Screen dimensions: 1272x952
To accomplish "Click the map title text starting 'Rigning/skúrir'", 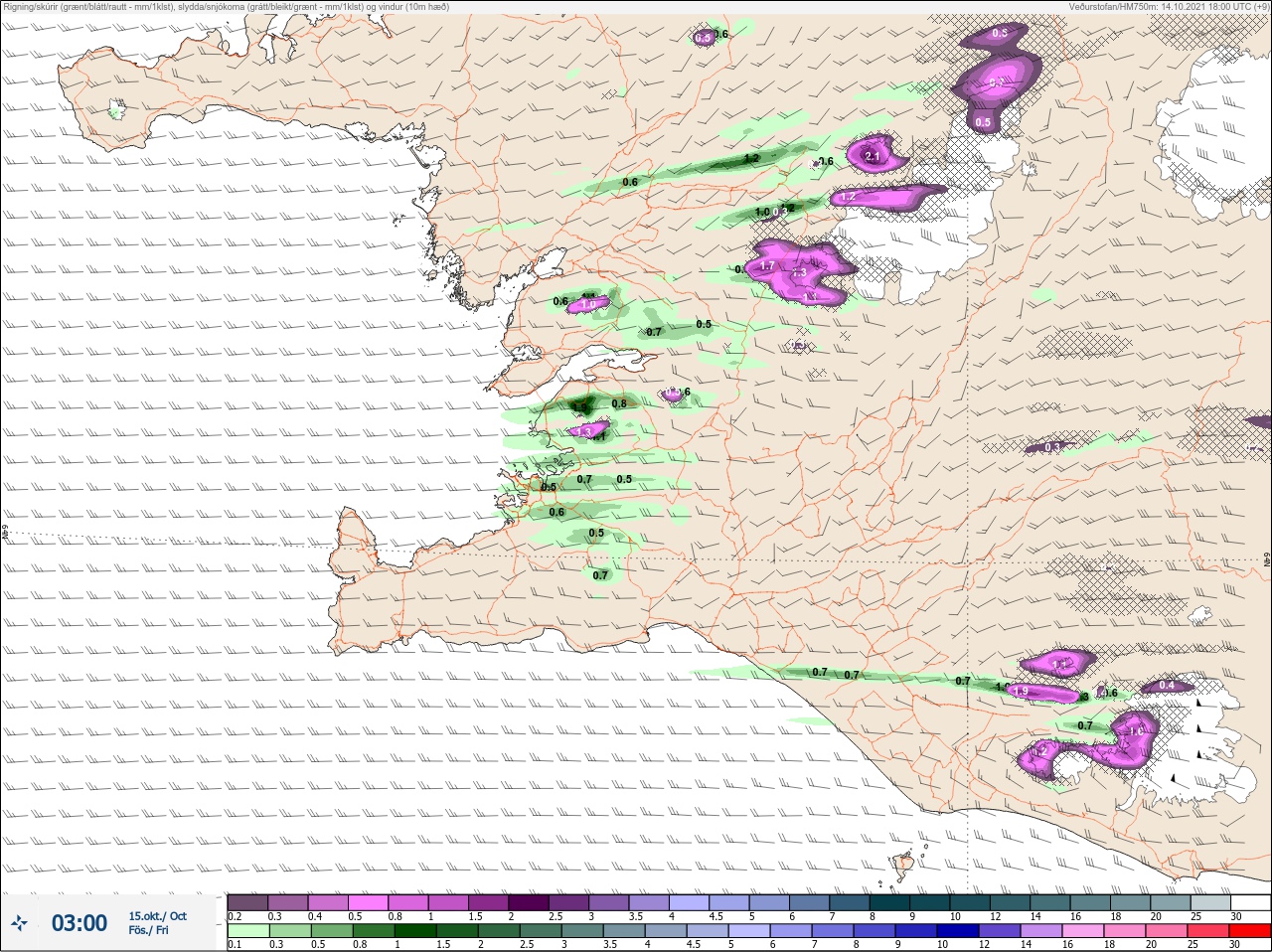I will point(227,7).
